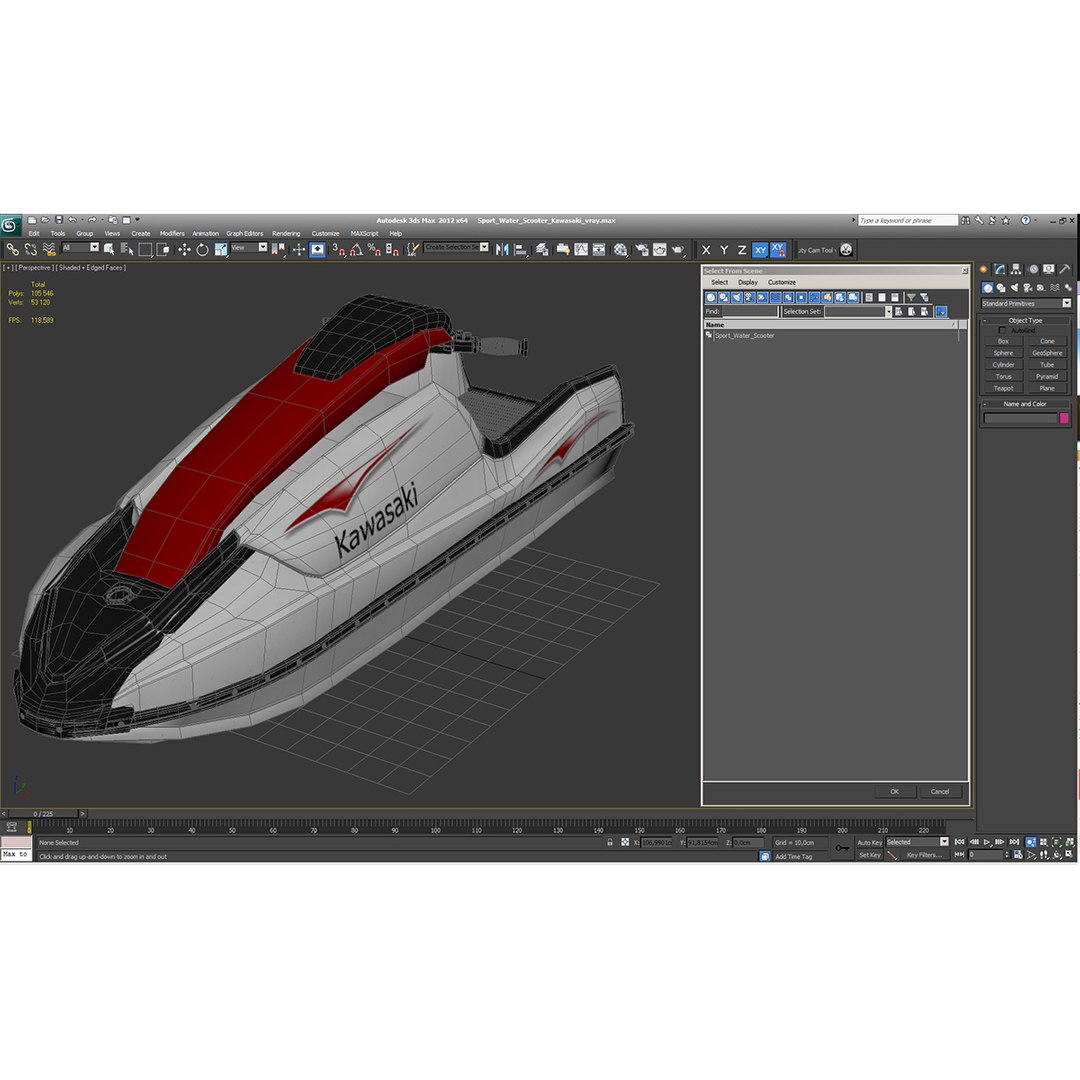This screenshot has width=1080, height=1080.
Task: Click the GeoSphere primitive button
Action: tap(1047, 353)
